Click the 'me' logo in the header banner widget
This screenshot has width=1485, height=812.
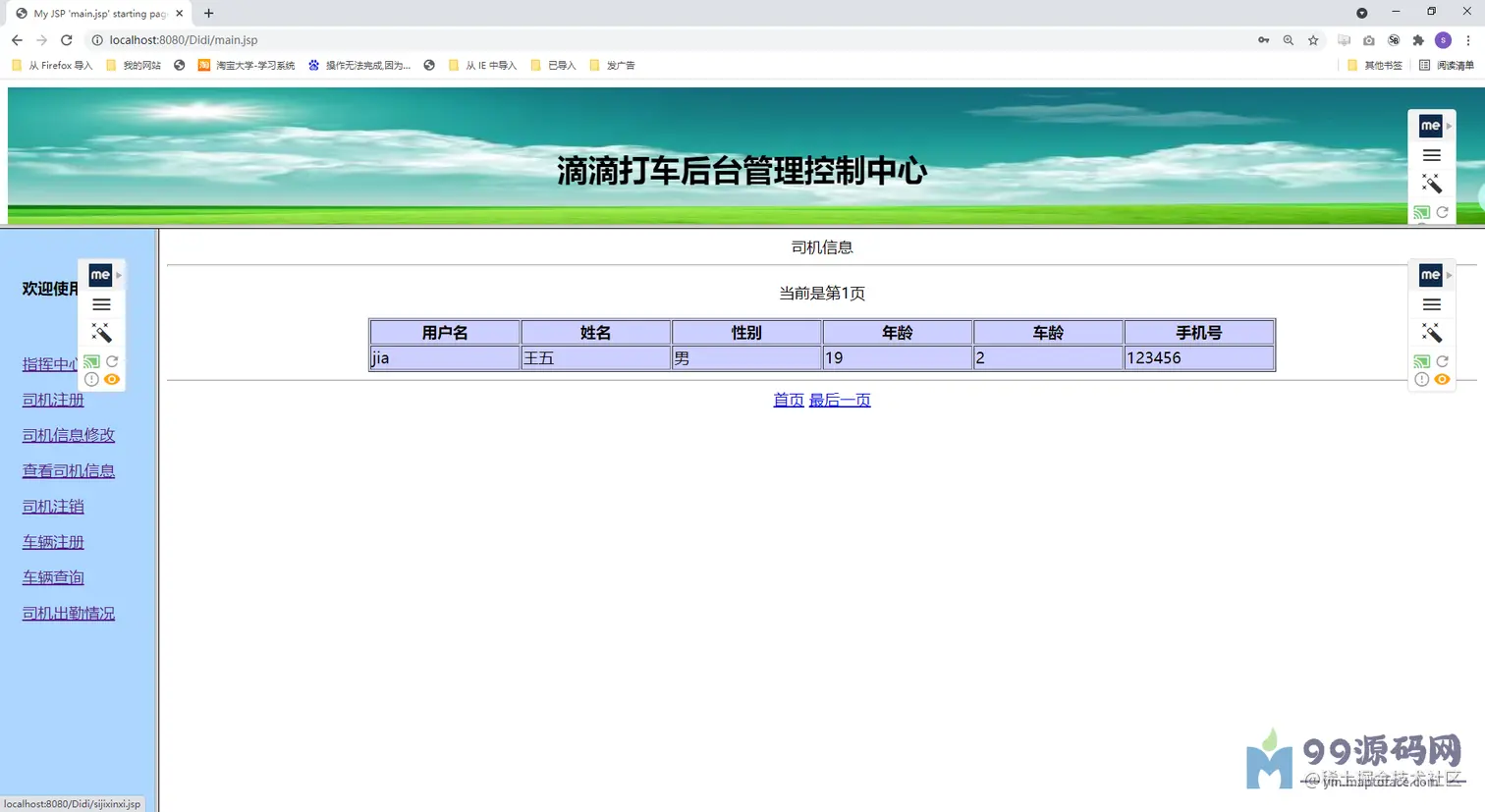pyautogui.click(x=1430, y=126)
